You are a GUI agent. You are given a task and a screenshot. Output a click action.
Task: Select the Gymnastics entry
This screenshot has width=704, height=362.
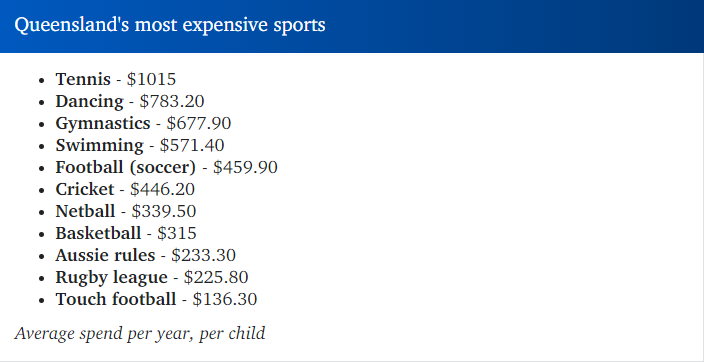tap(143, 124)
